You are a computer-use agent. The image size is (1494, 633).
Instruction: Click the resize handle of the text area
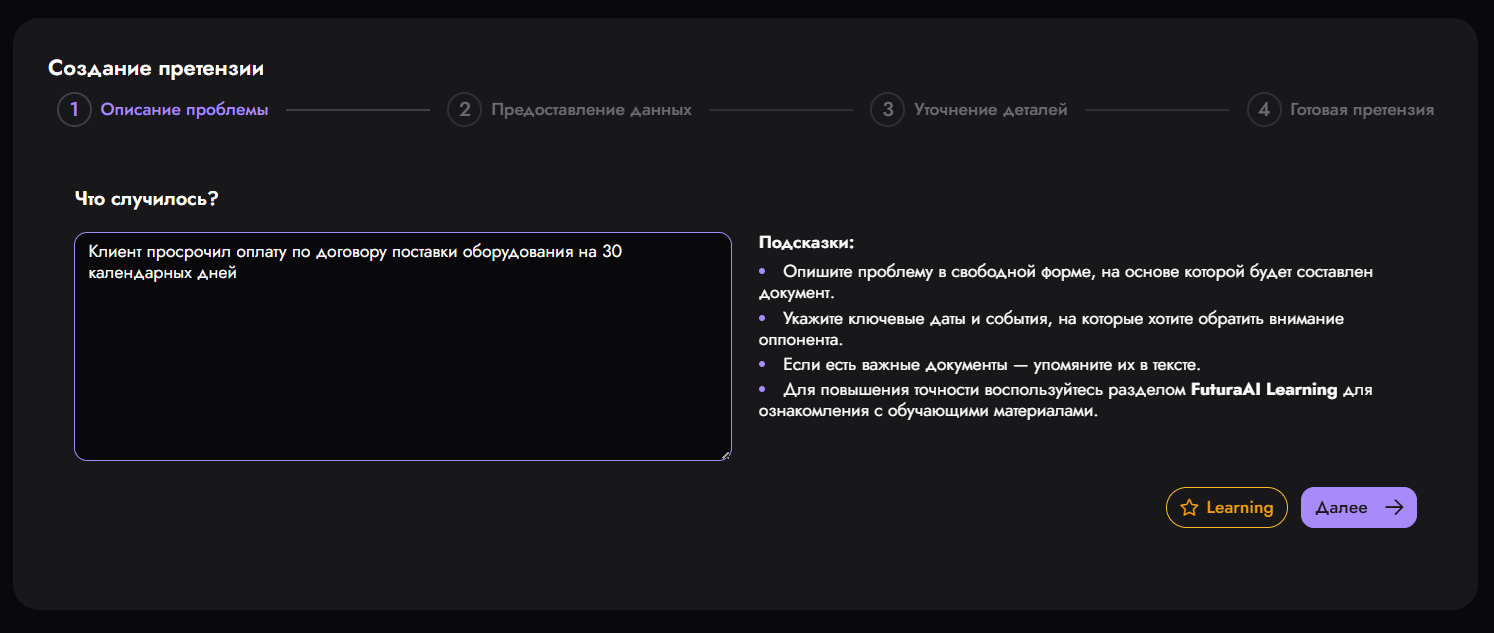click(x=724, y=455)
